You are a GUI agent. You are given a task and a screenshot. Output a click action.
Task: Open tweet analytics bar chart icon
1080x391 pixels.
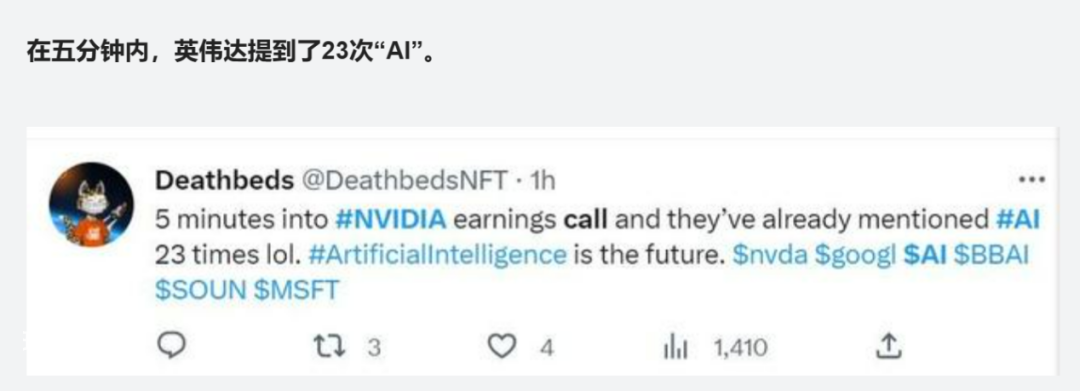point(675,346)
